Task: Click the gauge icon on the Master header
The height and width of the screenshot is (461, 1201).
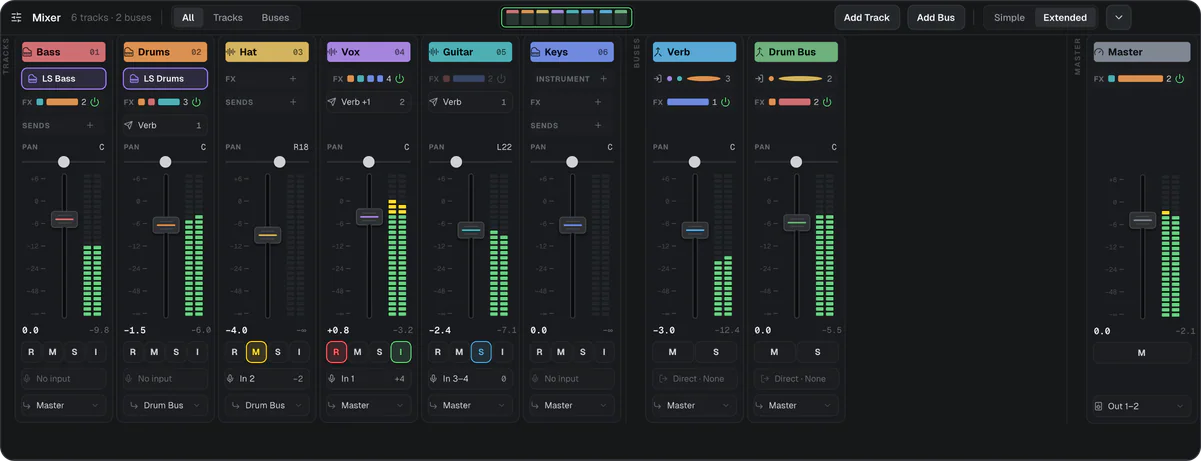Action: pos(1100,52)
